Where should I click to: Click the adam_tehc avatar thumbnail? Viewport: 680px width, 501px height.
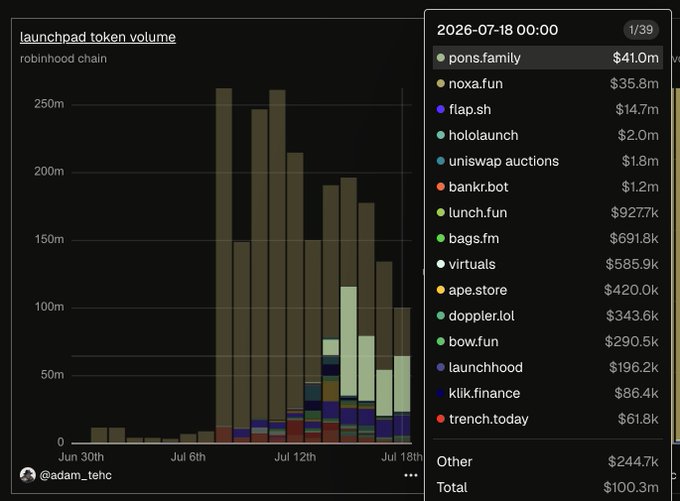[28, 475]
